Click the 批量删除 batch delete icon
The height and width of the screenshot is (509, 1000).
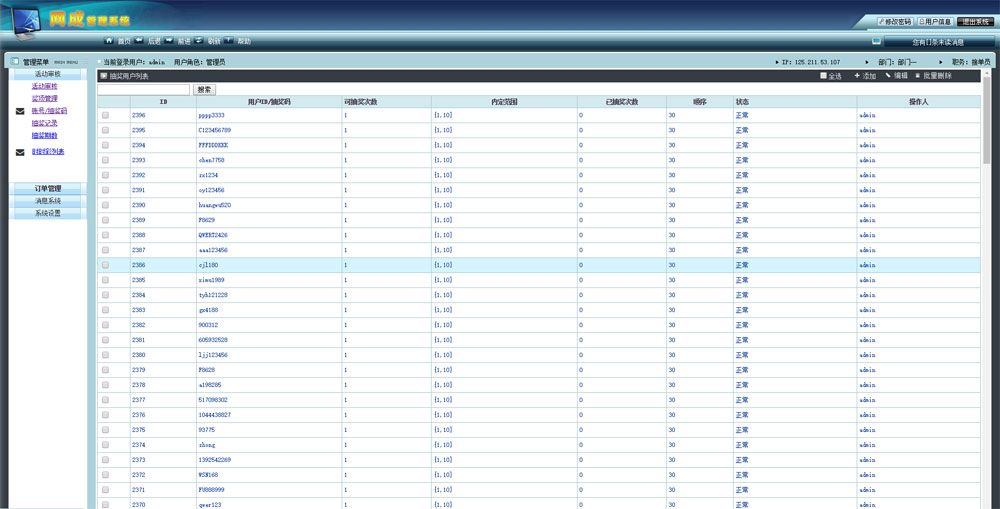pos(918,75)
